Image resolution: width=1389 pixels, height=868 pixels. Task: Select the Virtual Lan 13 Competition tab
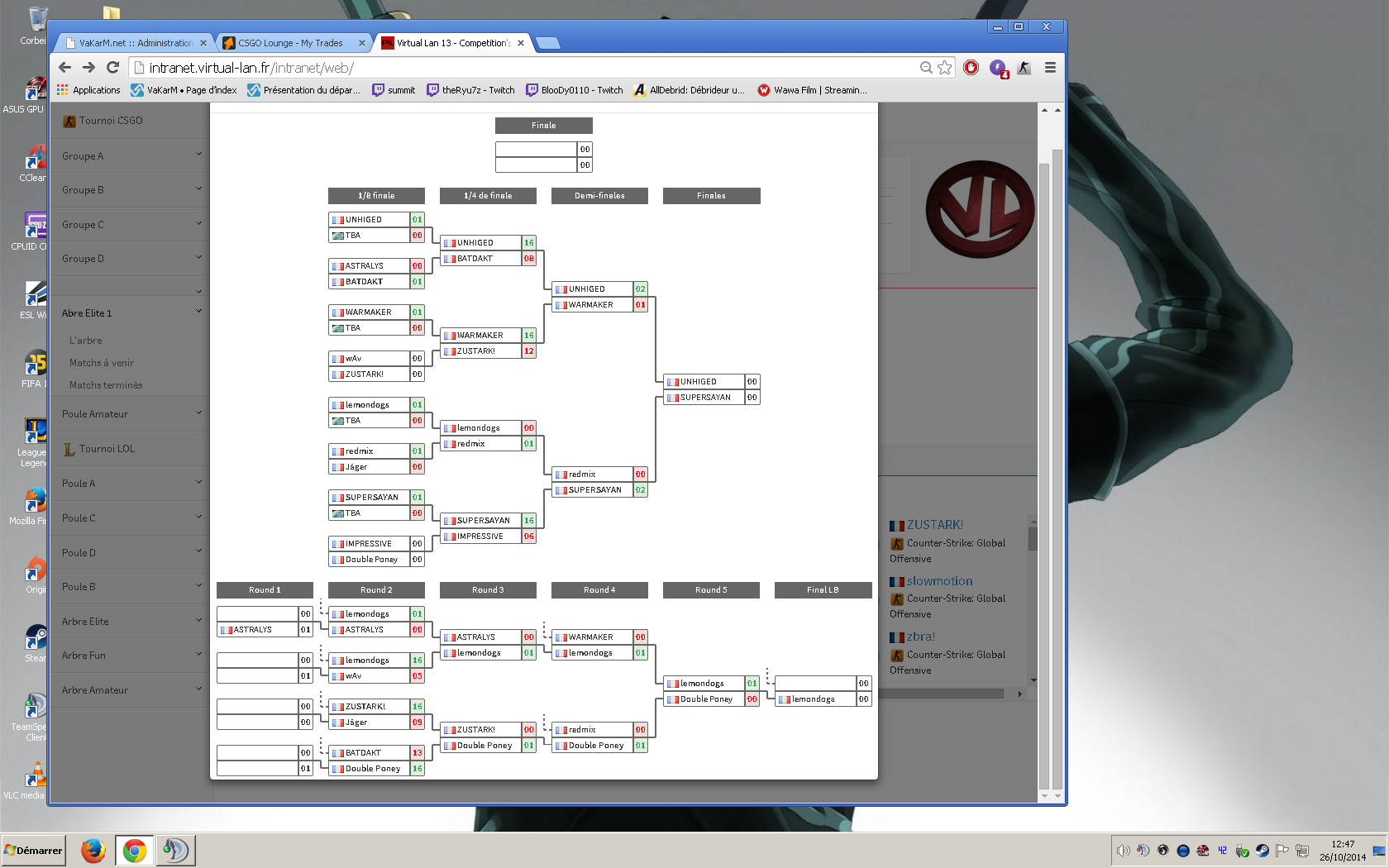[452, 43]
